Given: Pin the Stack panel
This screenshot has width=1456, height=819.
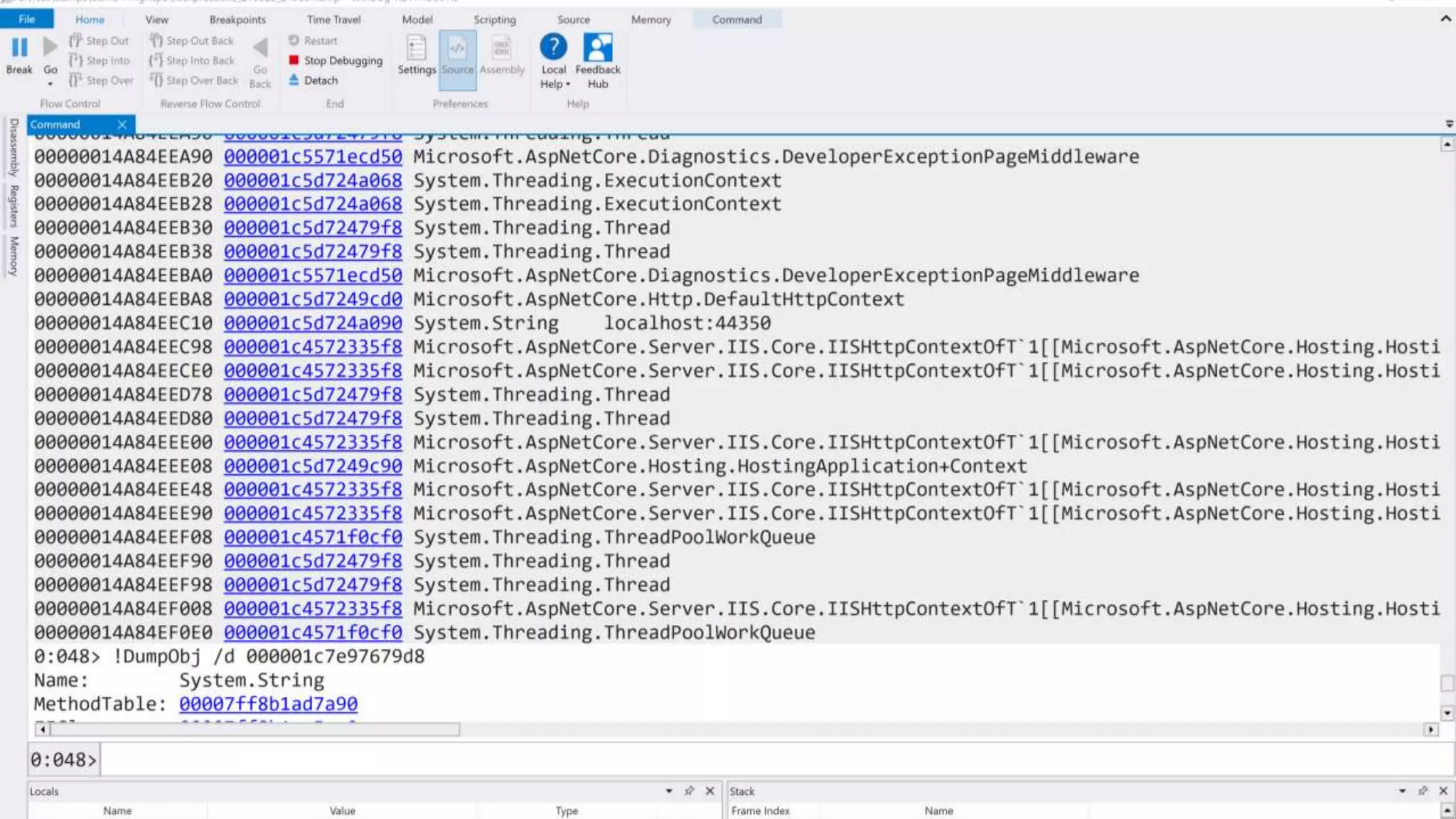Looking at the screenshot, I should [1423, 791].
